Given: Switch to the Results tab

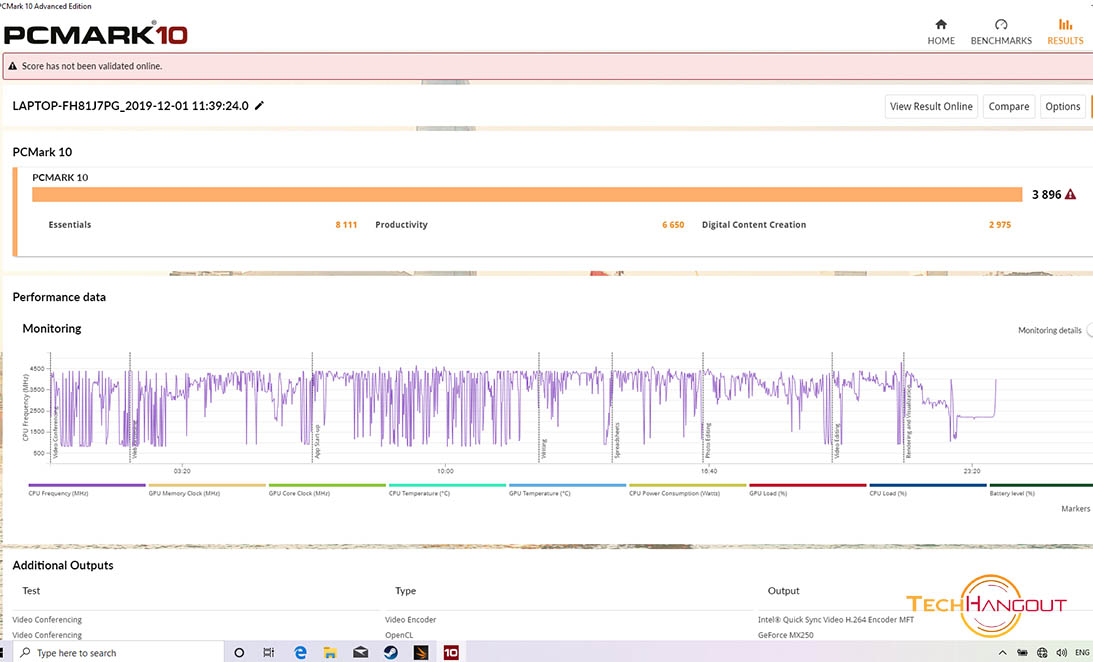Looking at the screenshot, I should point(1065,32).
